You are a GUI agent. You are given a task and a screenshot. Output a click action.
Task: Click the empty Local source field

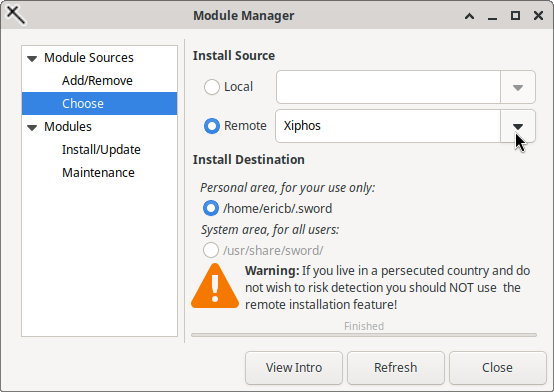pos(388,87)
